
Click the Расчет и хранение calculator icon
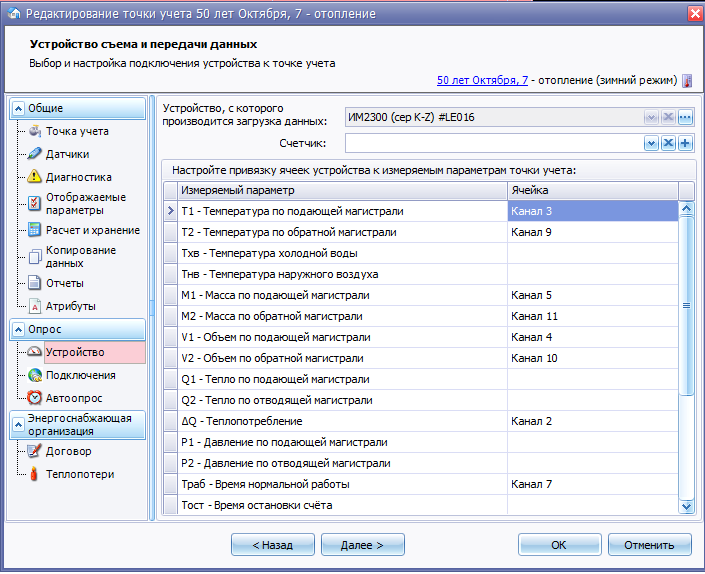point(34,230)
